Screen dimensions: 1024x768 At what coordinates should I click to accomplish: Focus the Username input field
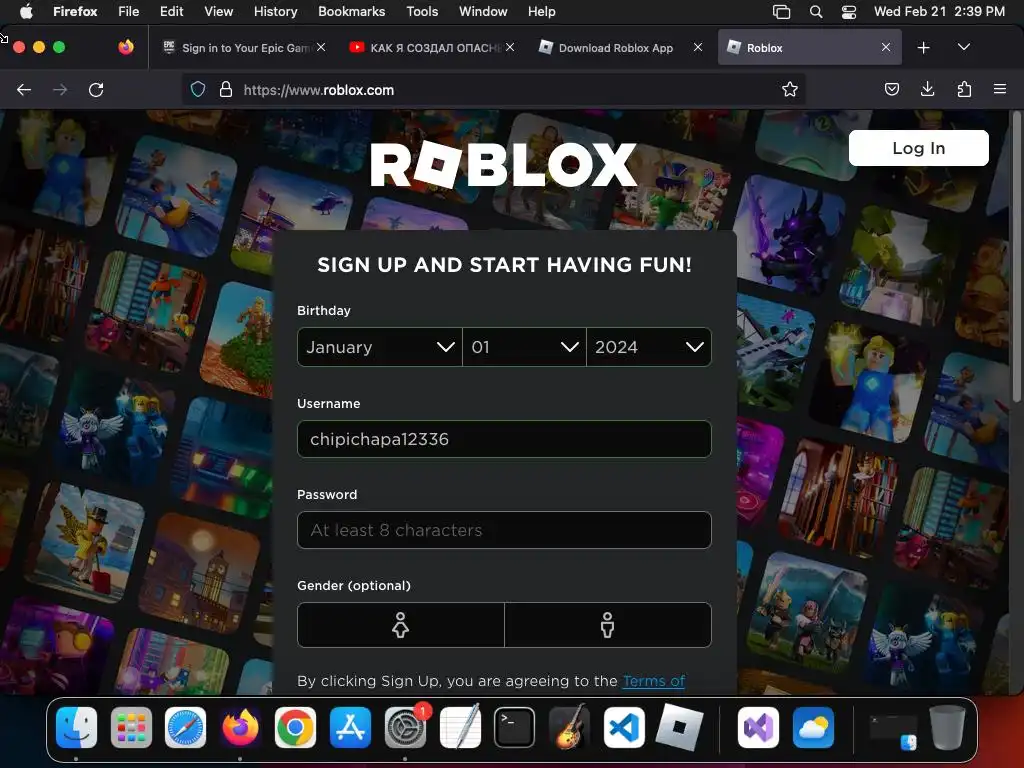click(x=504, y=439)
